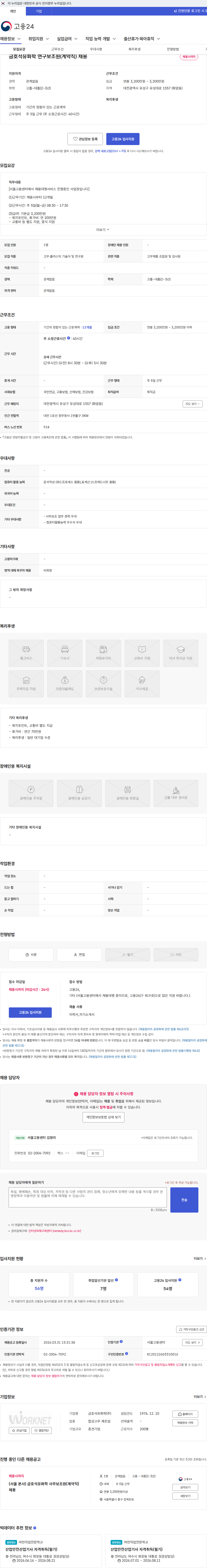The height and width of the screenshot is (1568, 207).
Task: Open the 금호석유화학 사무보조원(계약직) 채용 listing
Action: pos(44,1487)
